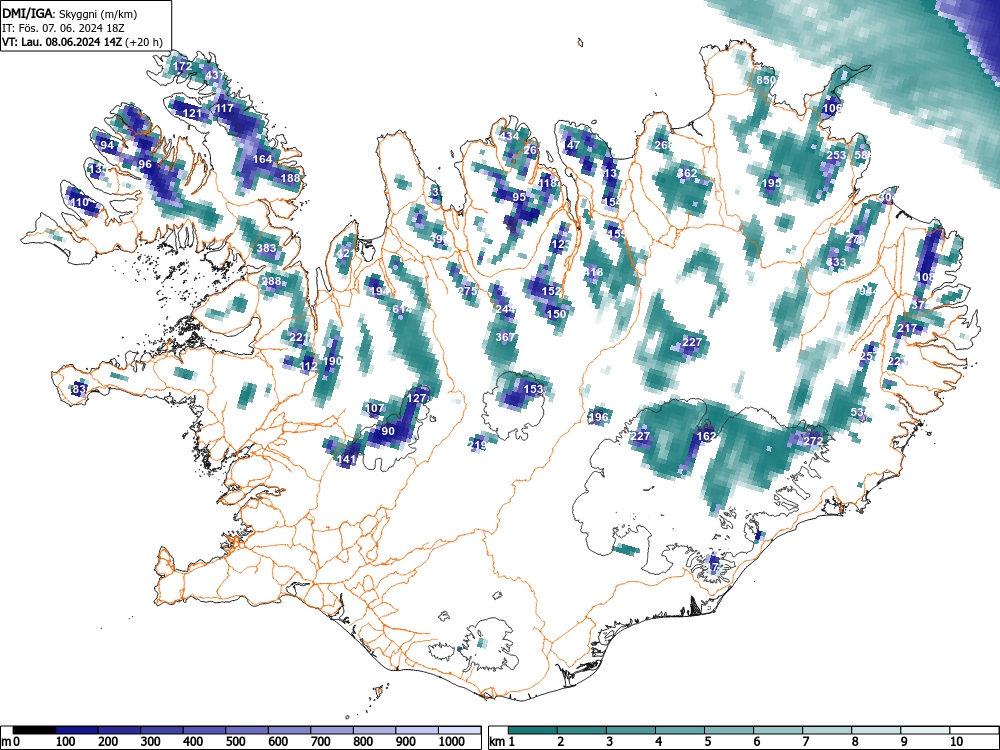
Task: Click the '1000' label in the meter legend
Action: coord(452,741)
